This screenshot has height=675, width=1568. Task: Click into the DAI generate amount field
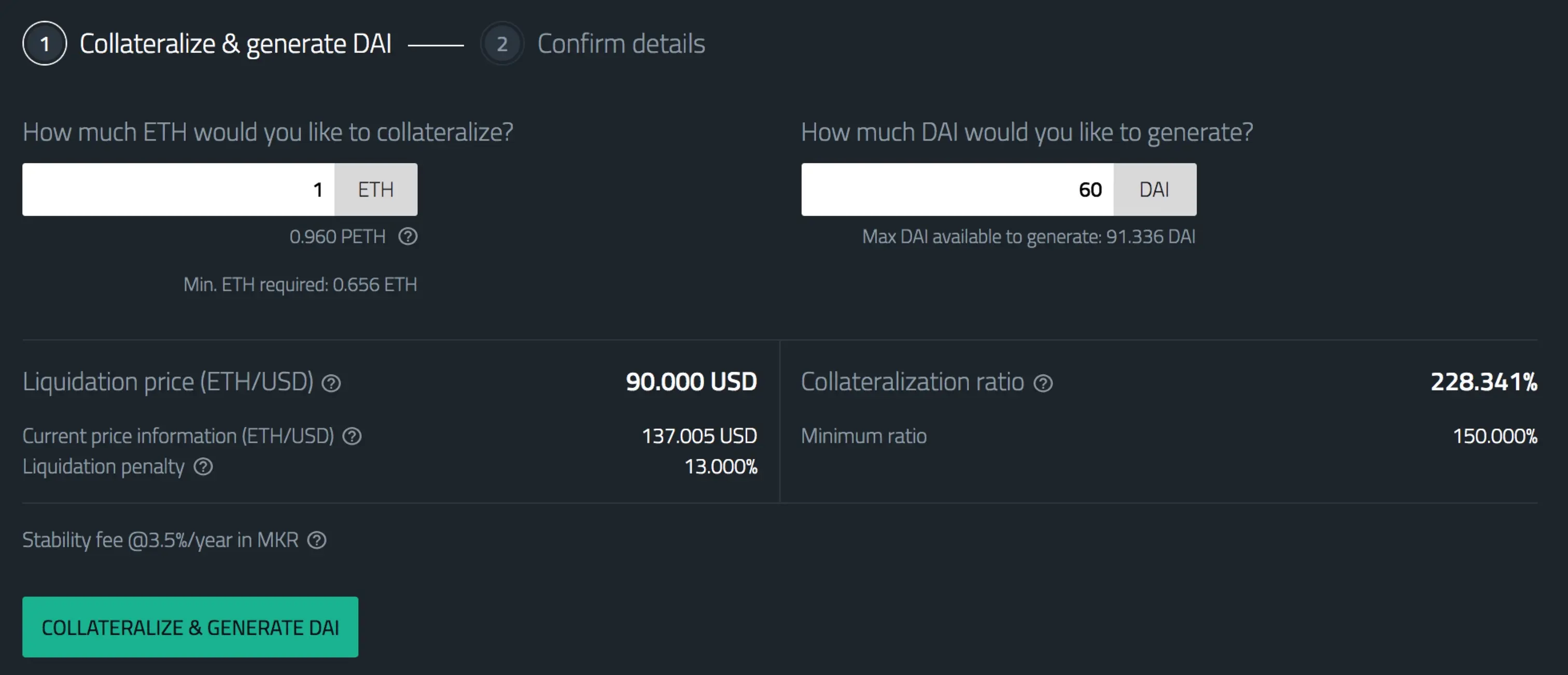point(957,189)
